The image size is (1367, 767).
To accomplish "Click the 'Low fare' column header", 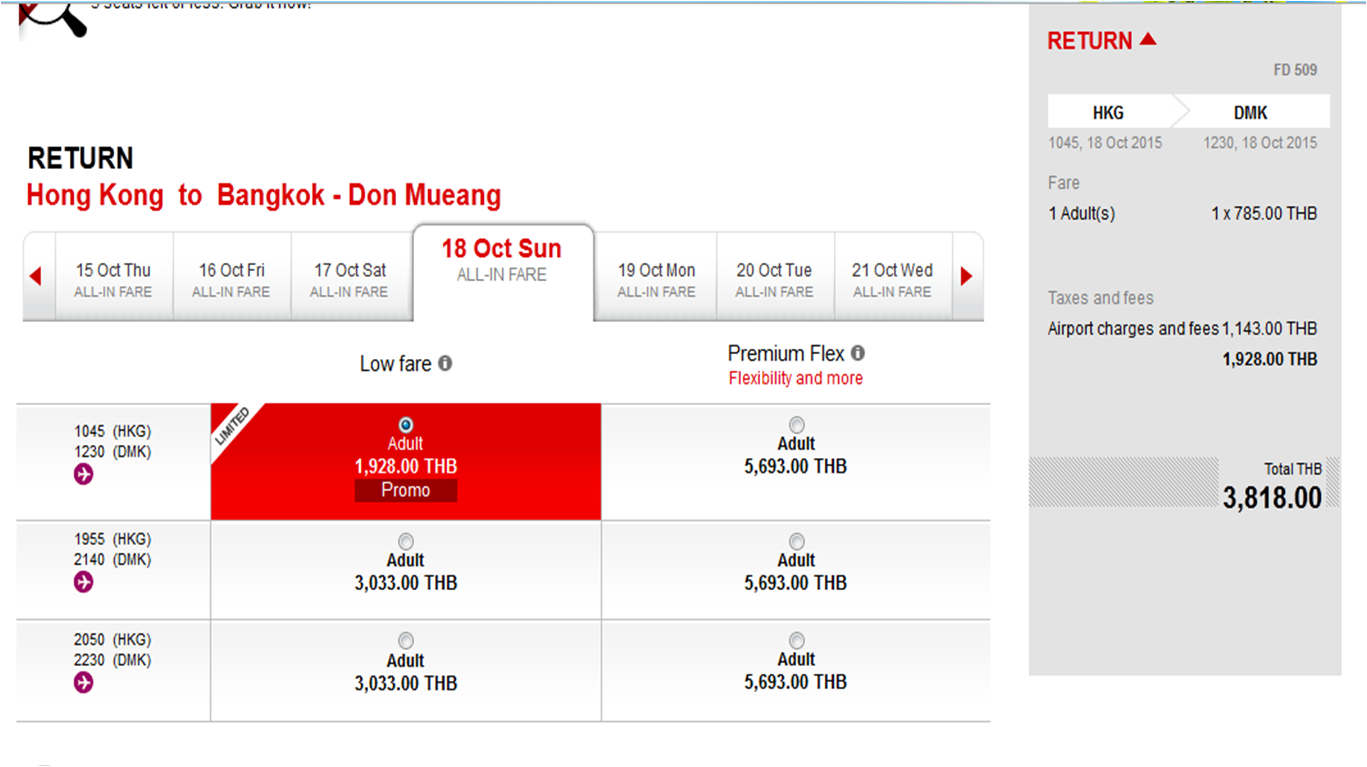I will (395, 364).
